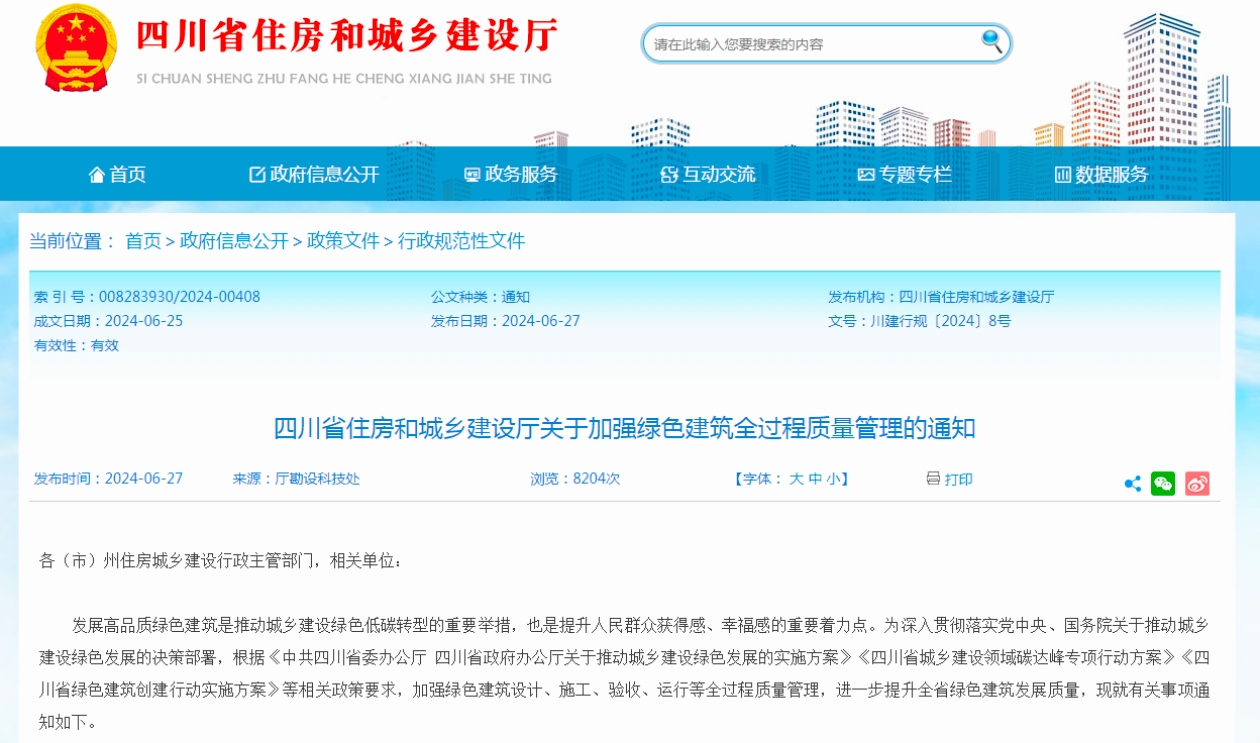Share the article via WeChat icon
Image resolution: width=1260 pixels, height=743 pixels.
[1163, 484]
